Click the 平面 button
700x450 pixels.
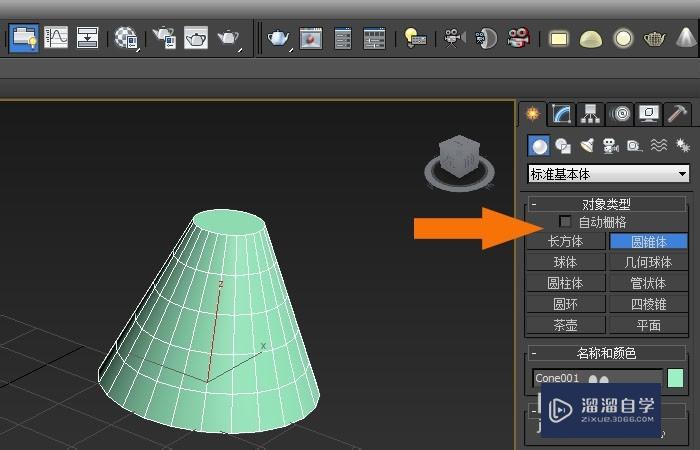point(649,325)
